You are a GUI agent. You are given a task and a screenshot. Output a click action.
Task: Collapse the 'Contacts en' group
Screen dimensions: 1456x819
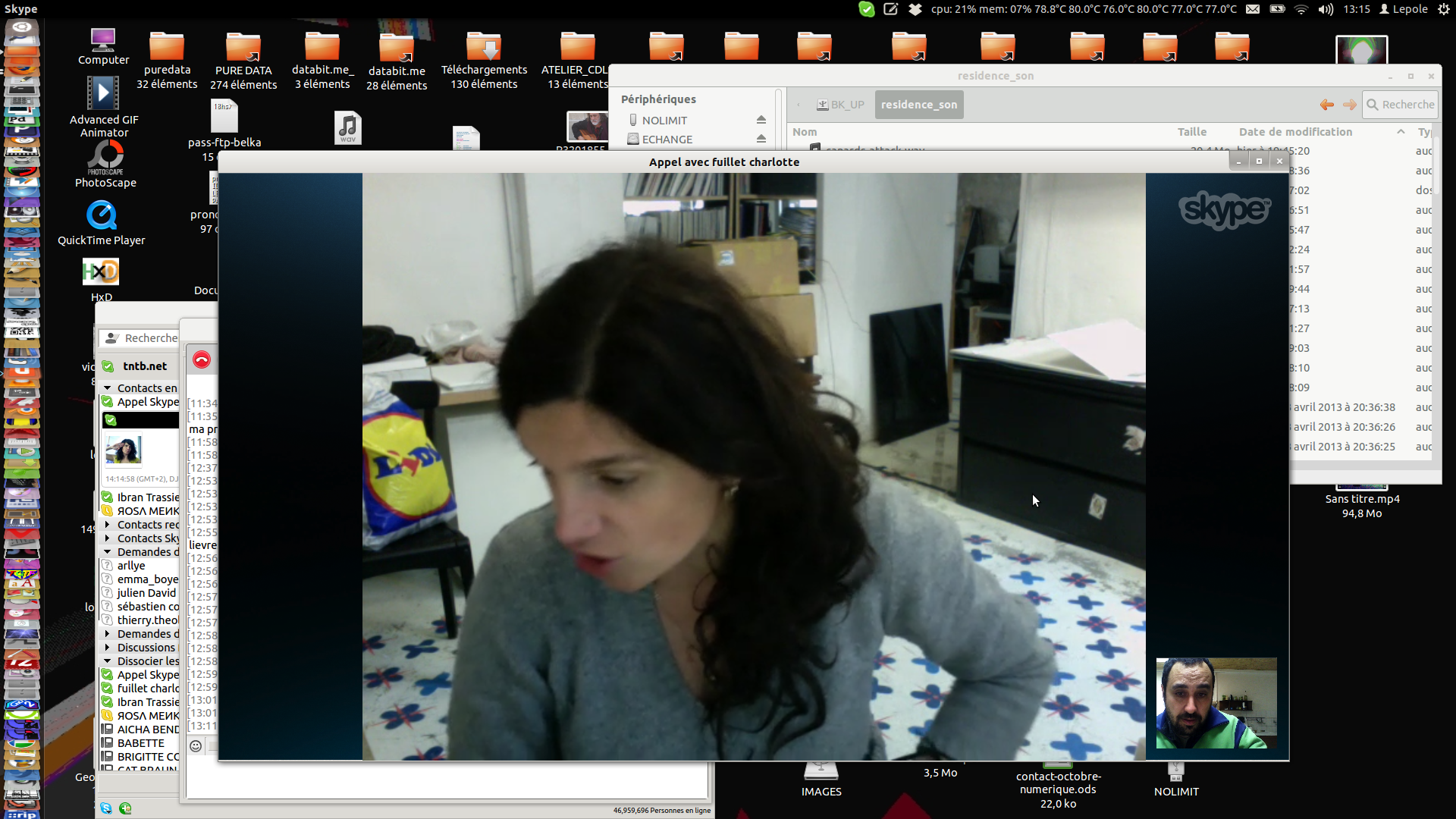tap(108, 388)
